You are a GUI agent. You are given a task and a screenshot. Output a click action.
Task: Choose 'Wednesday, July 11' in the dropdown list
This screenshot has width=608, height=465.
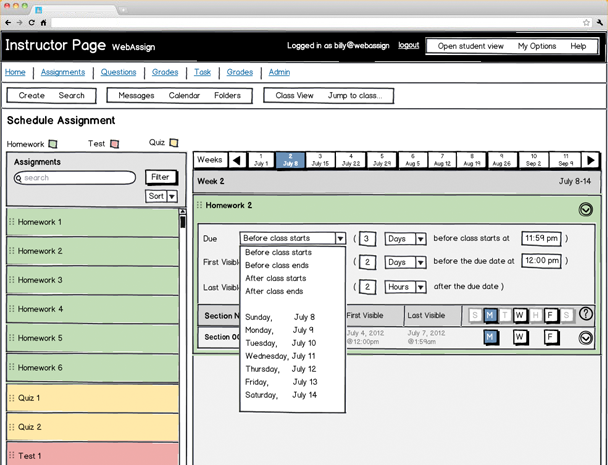[280, 355]
